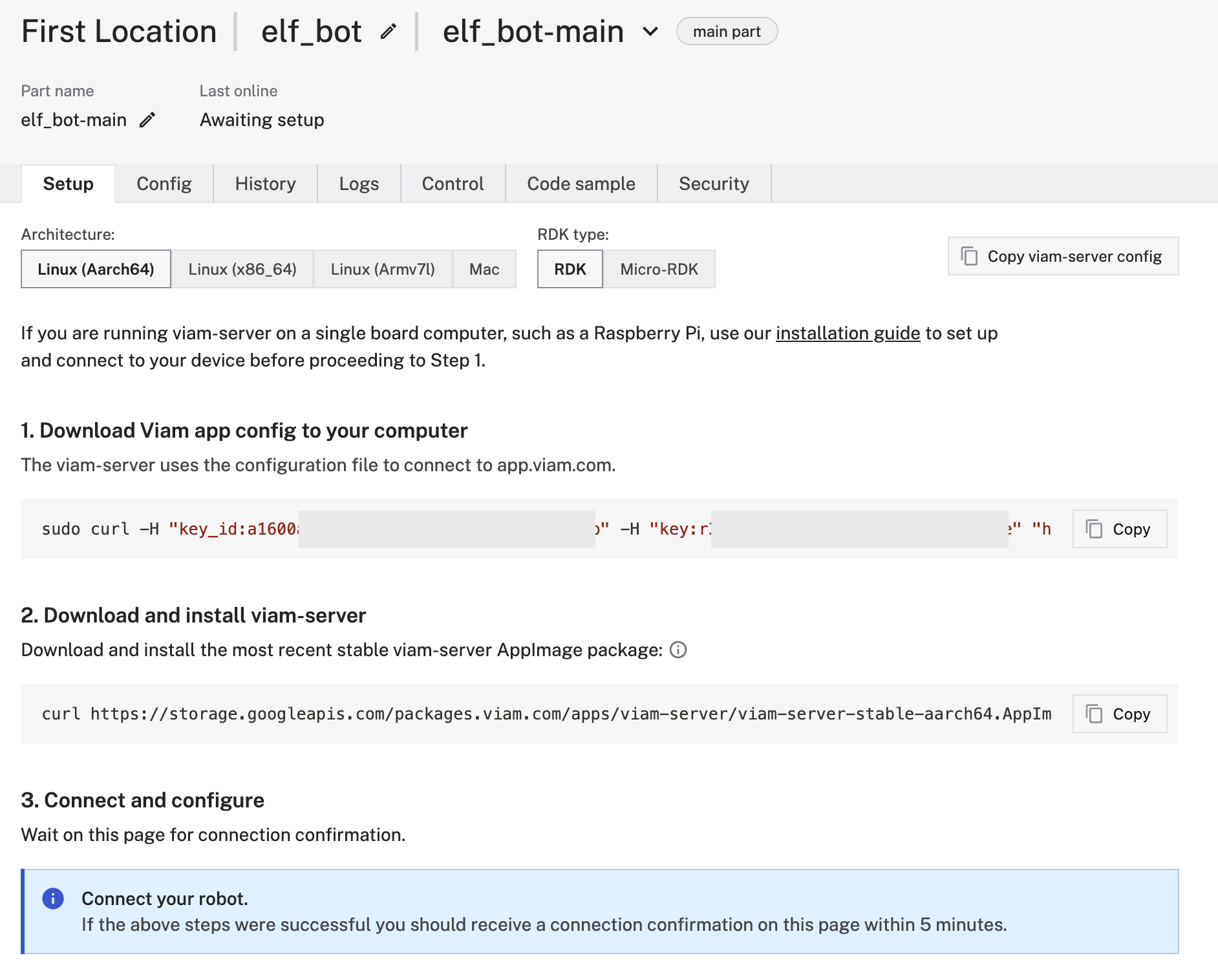Open the Setup tab
The width and height of the screenshot is (1218, 980).
tap(69, 184)
